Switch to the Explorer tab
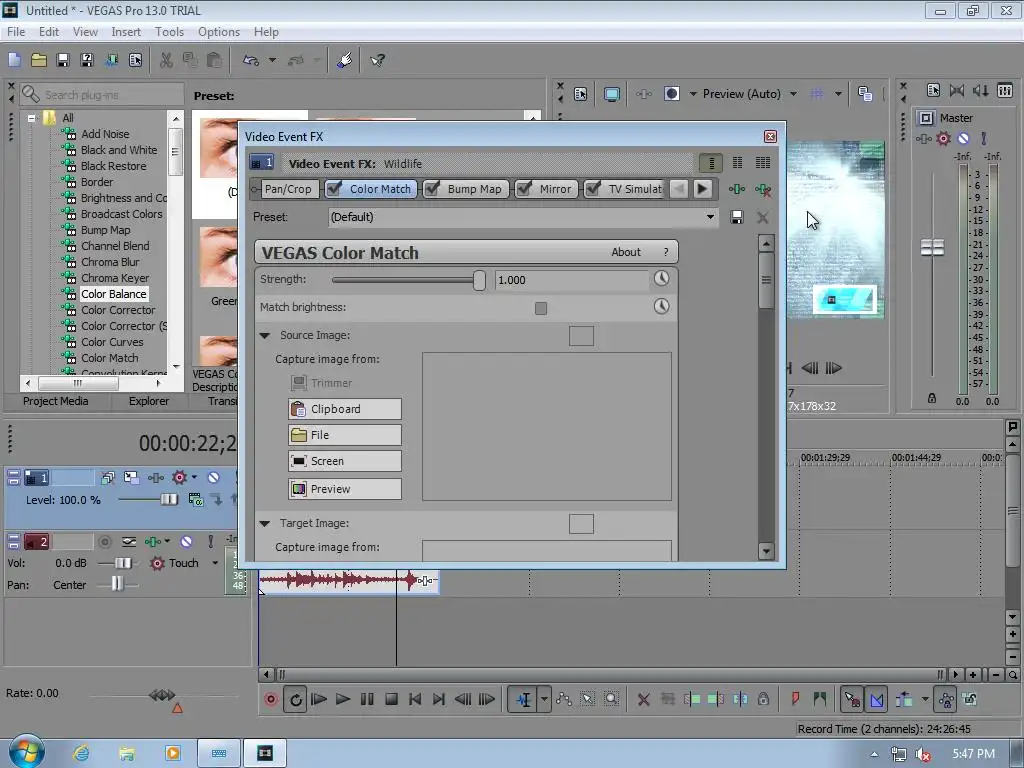Screen dimensions: 1024x768 coord(148,401)
